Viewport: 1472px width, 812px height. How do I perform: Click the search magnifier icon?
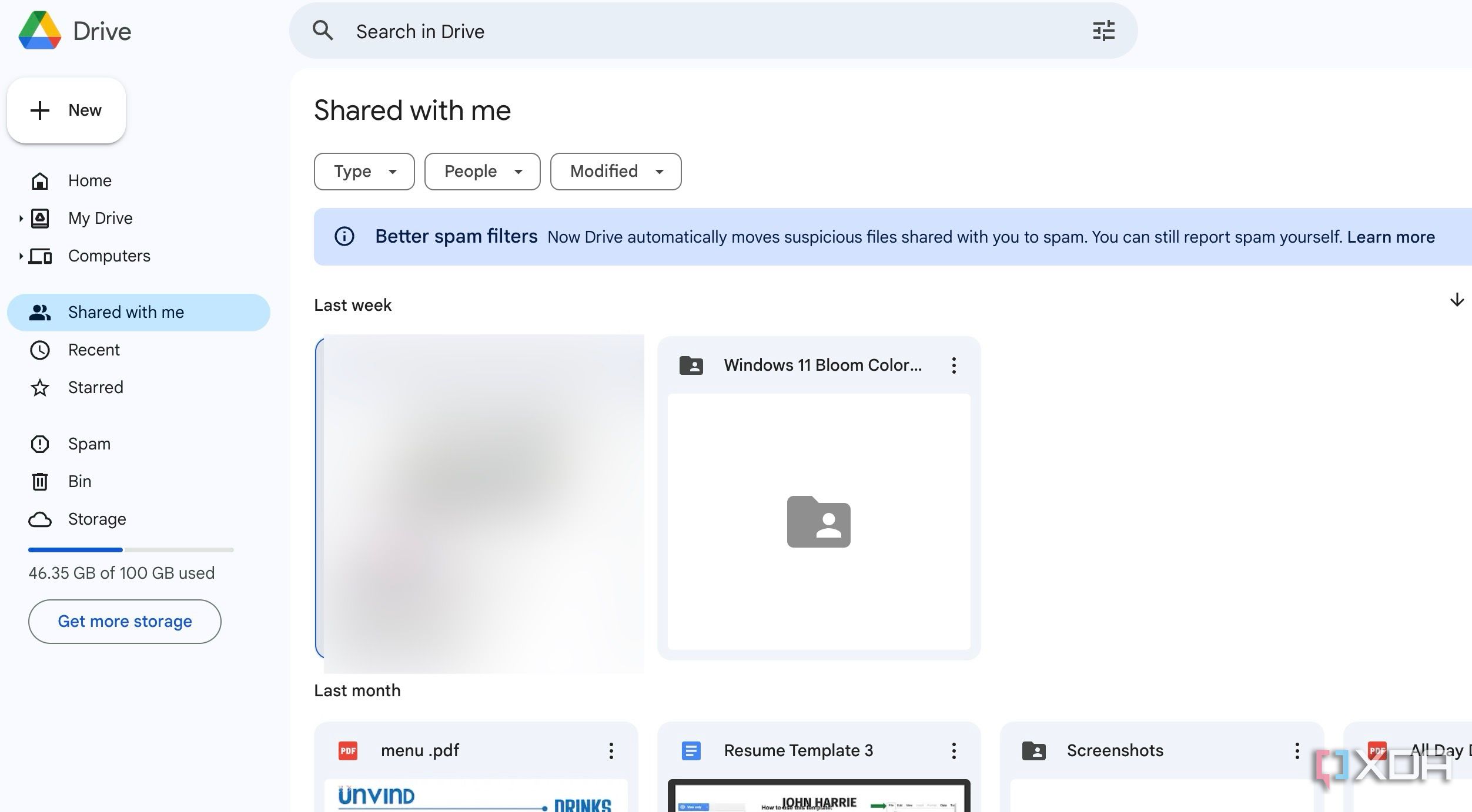[x=323, y=31]
